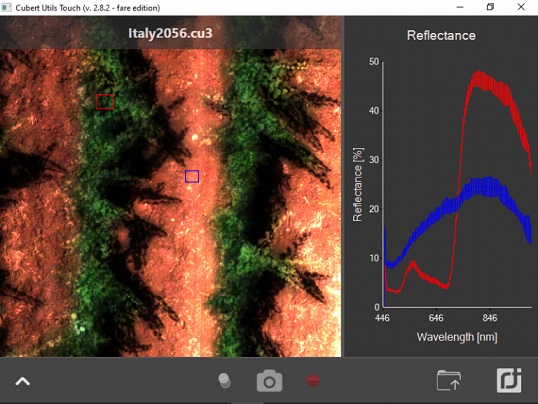The image size is (538, 404).
Task: Click the Cubert logo icon
Action: (509, 380)
